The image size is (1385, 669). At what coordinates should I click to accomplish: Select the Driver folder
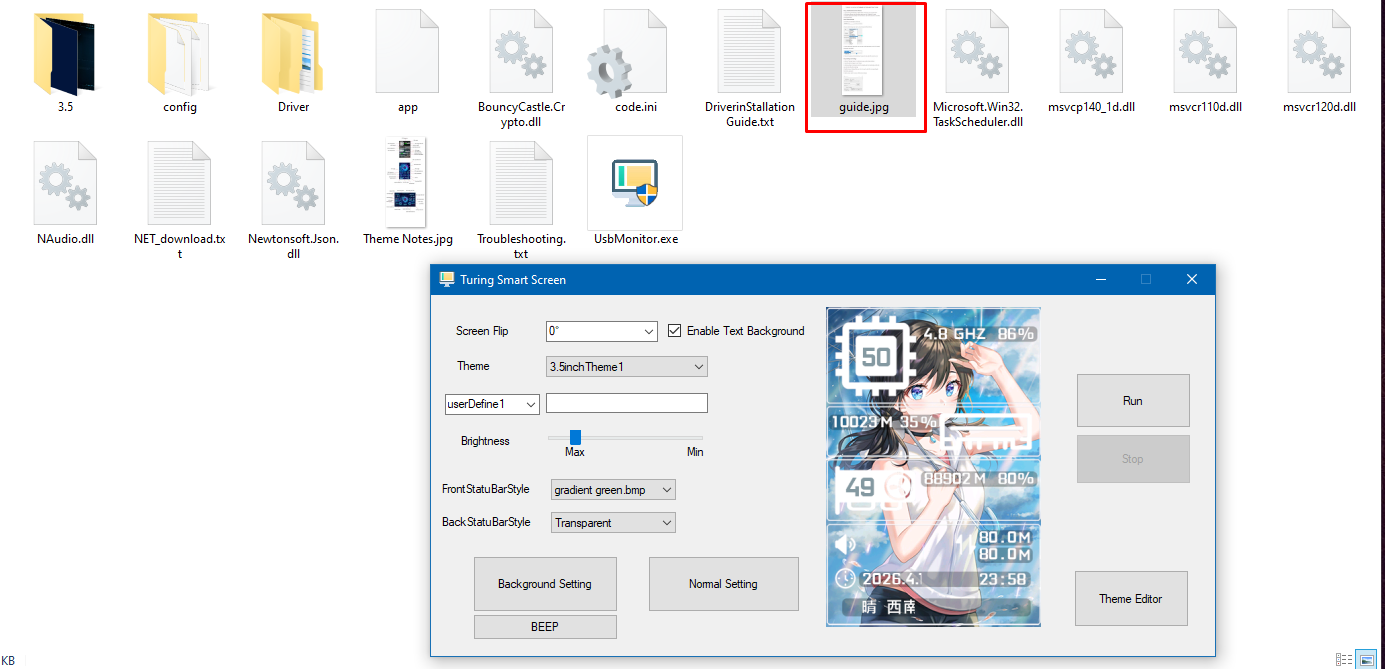pyautogui.click(x=293, y=53)
